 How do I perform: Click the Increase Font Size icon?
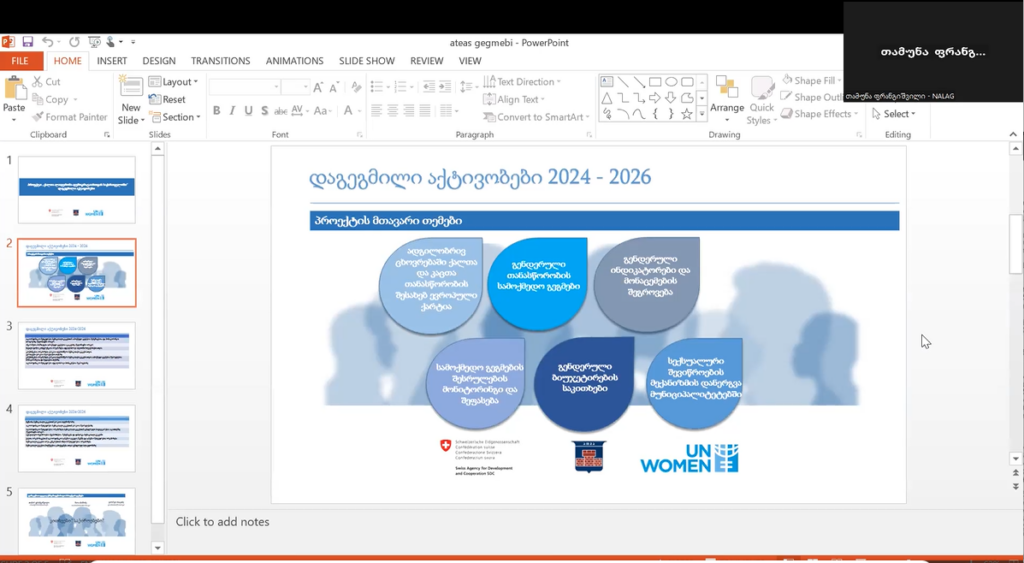tap(319, 87)
